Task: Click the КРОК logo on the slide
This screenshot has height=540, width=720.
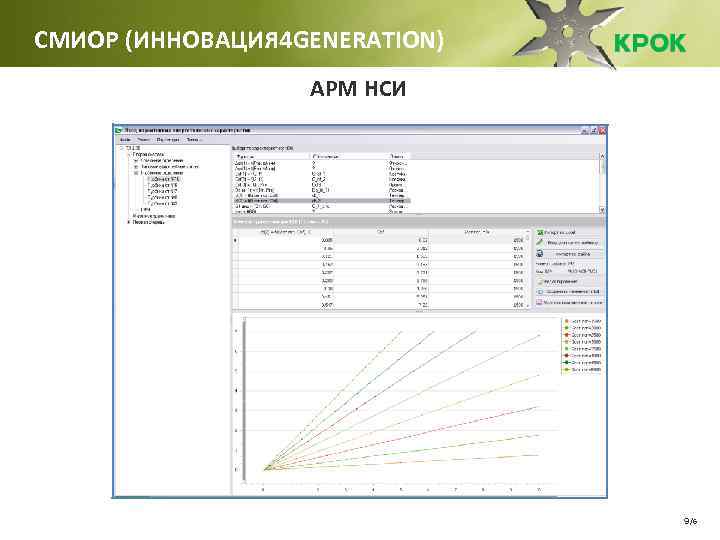Action: [x=650, y=43]
